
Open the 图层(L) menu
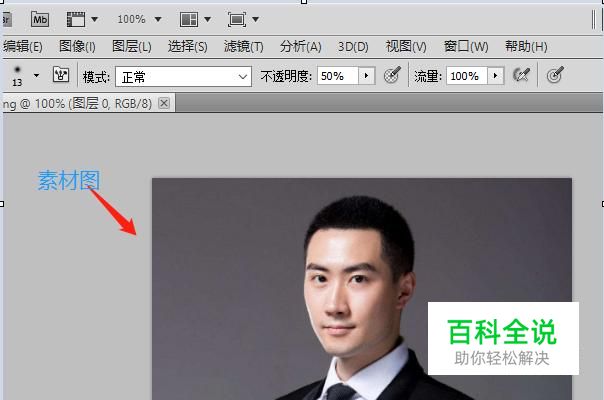click(x=132, y=47)
